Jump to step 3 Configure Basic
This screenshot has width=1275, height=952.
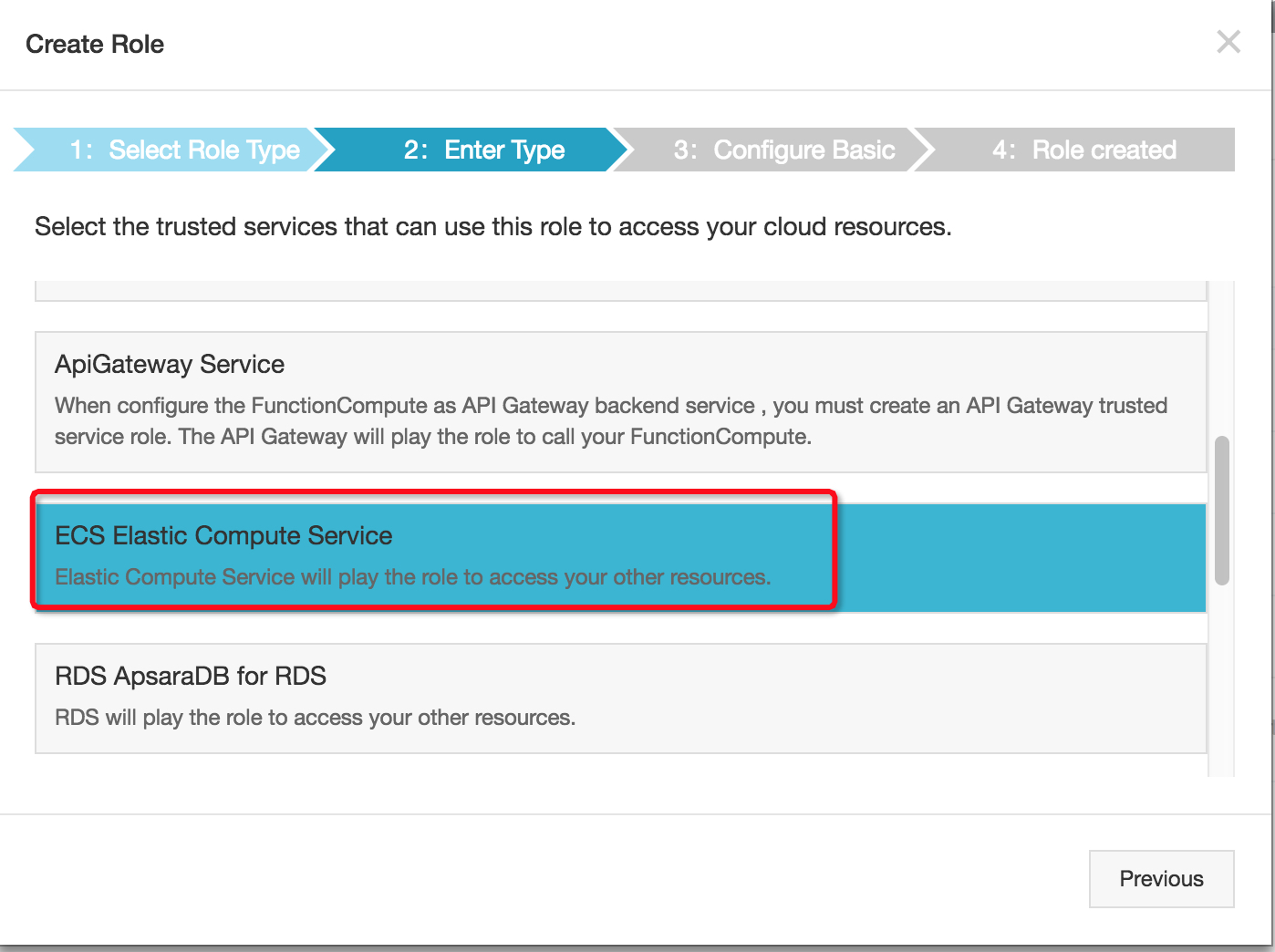783,150
